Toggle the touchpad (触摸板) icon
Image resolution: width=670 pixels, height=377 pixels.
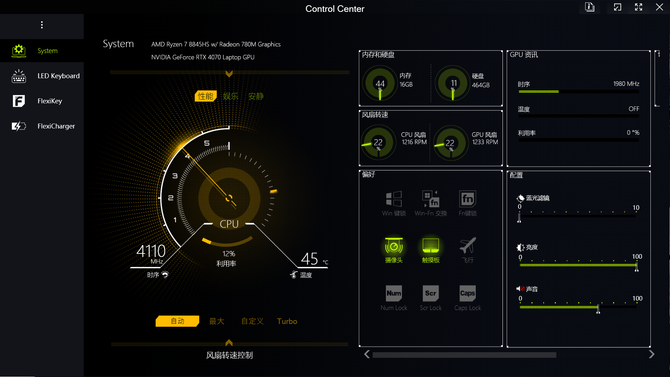(x=430, y=246)
